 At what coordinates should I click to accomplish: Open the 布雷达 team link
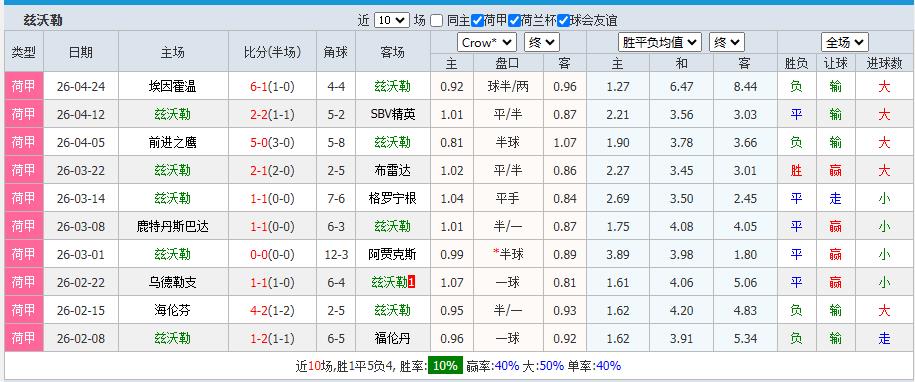(393, 171)
